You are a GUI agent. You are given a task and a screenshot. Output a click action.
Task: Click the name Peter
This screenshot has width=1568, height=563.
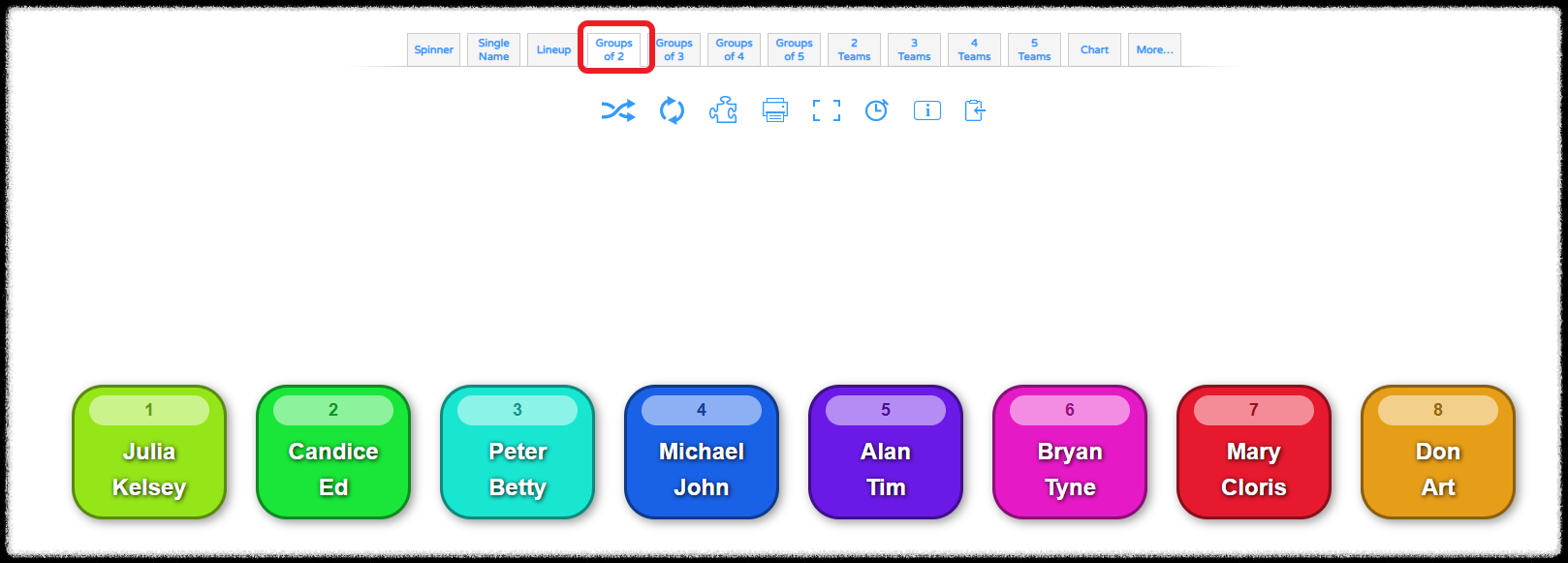(517, 452)
